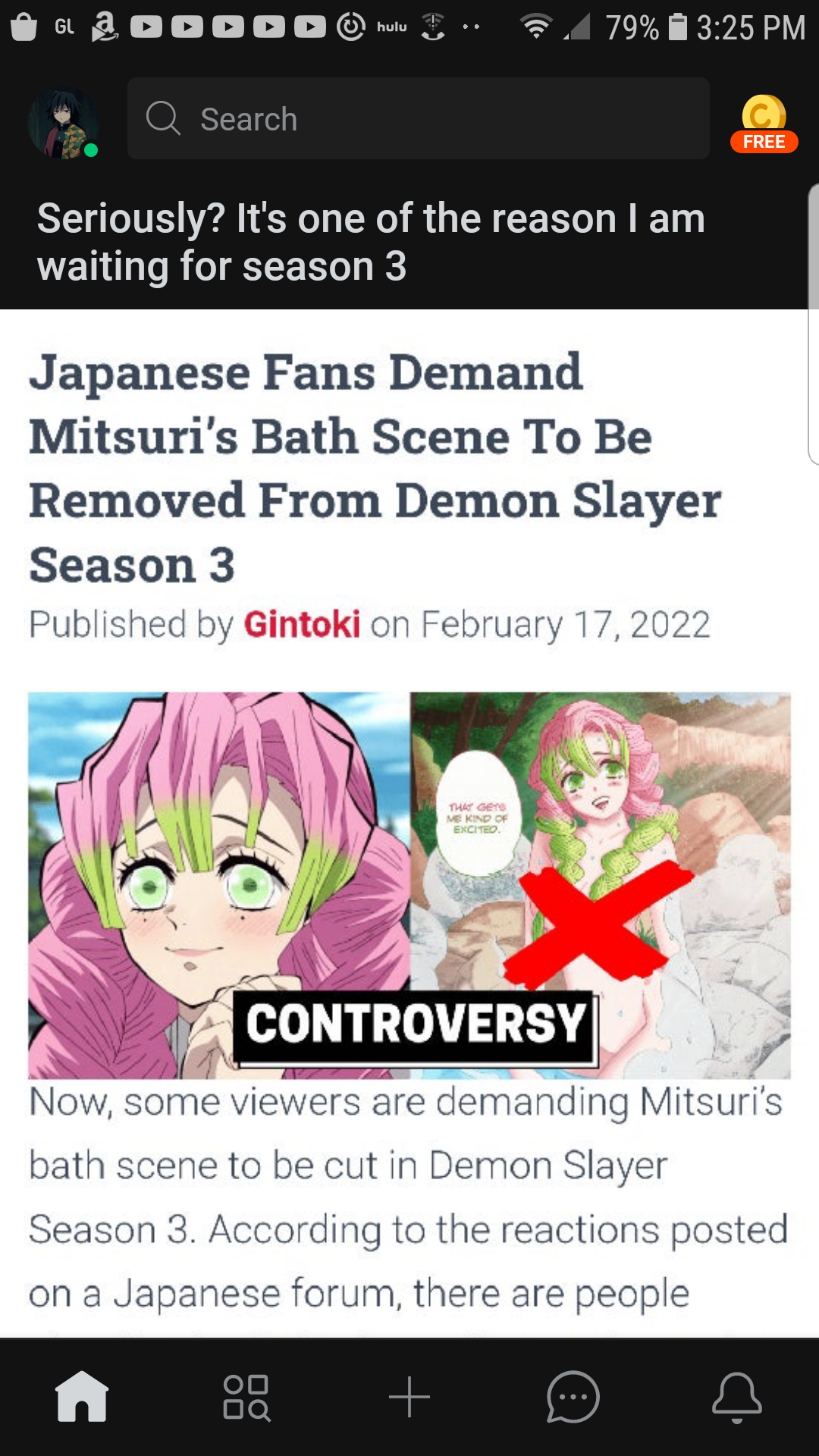Tap the battery percentage indicator
Screen dimensions: 819x1456
(x=632, y=28)
